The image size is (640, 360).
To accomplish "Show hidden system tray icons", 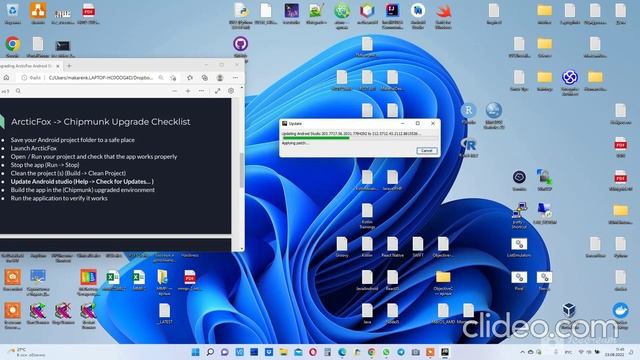I will (x=522, y=352).
